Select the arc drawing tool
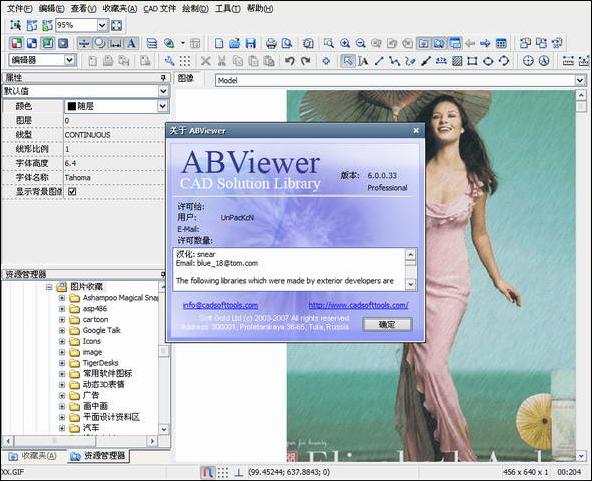Image resolution: width=594 pixels, height=482 pixels. [504, 61]
